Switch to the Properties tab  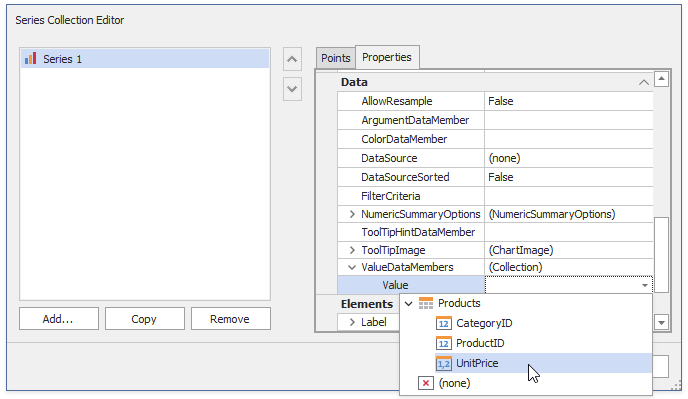[x=387, y=57]
